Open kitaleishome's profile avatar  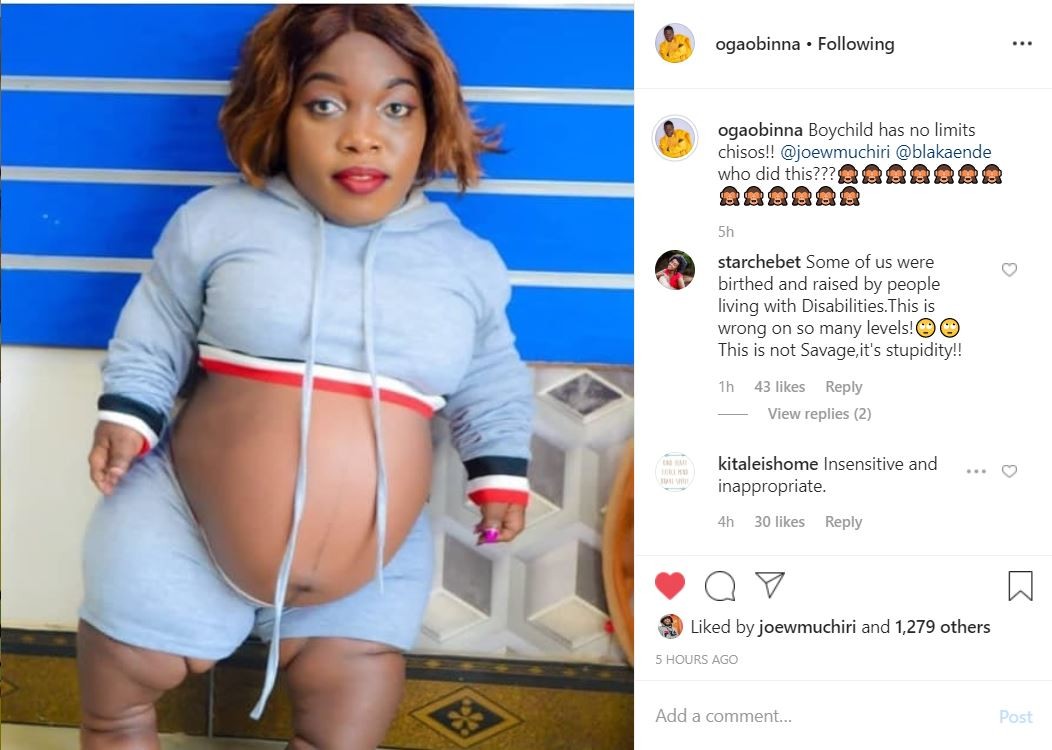pos(674,472)
